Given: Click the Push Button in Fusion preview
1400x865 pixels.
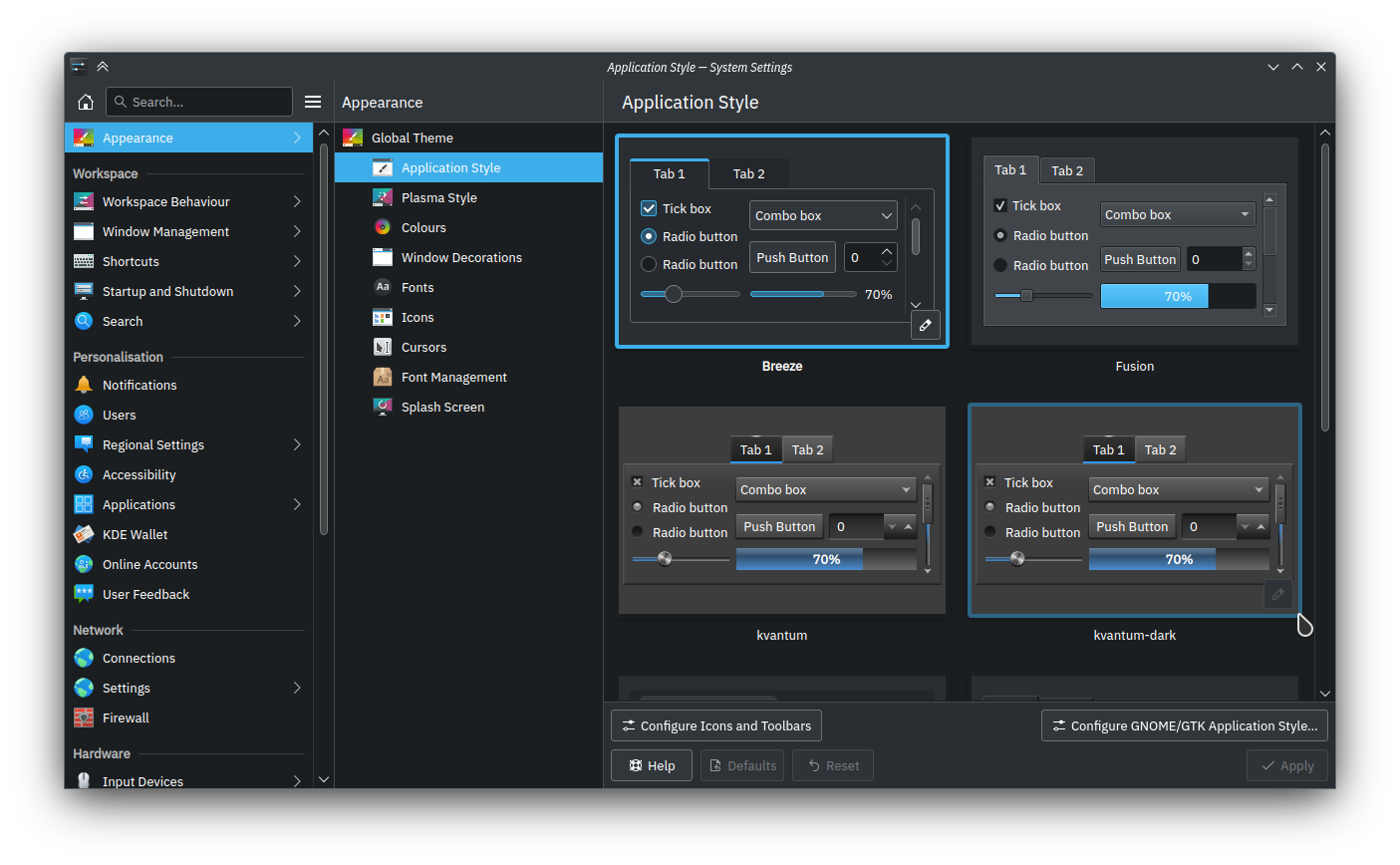Looking at the screenshot, I should [1141, 259].
